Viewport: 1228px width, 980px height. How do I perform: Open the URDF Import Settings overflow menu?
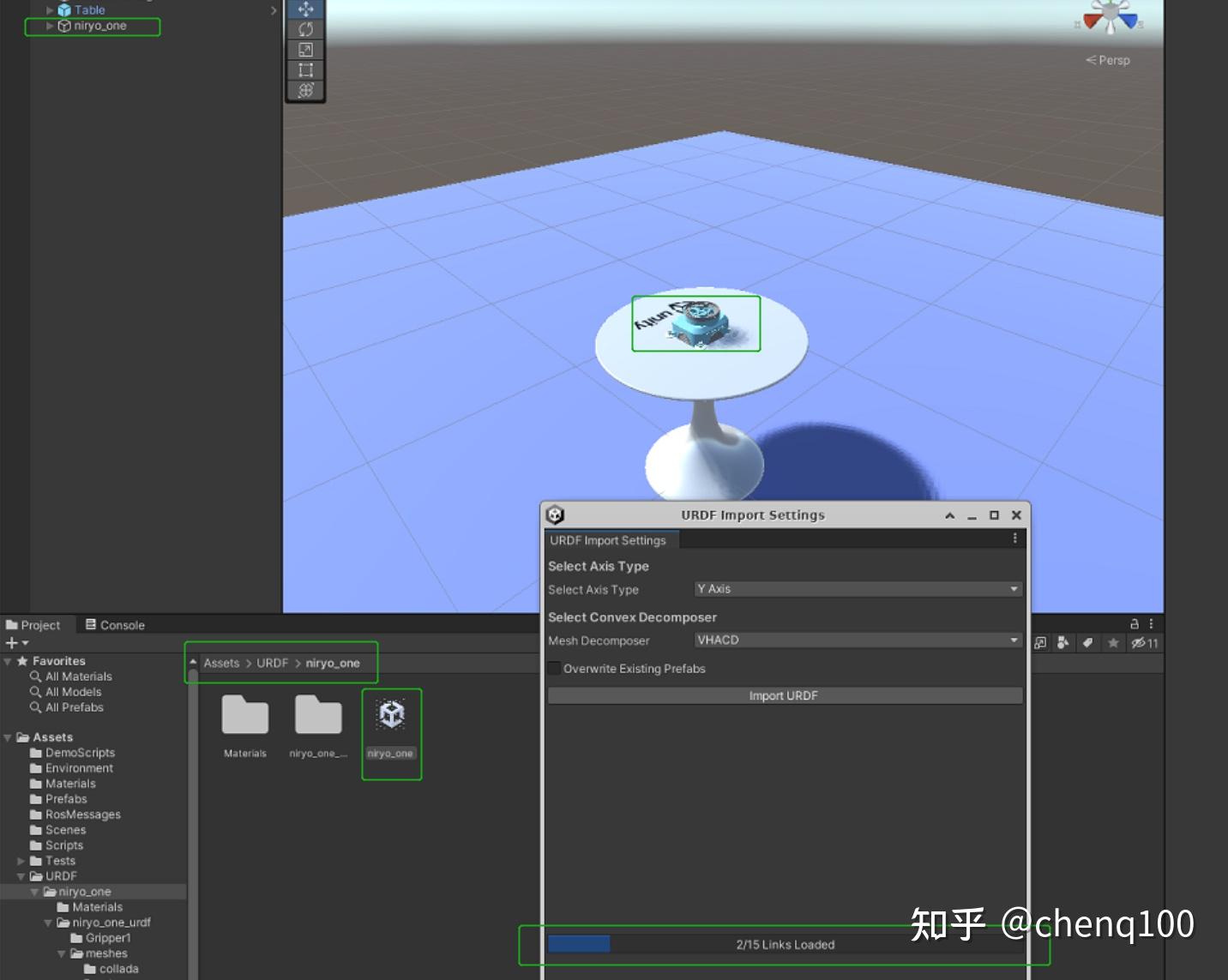1015,538
